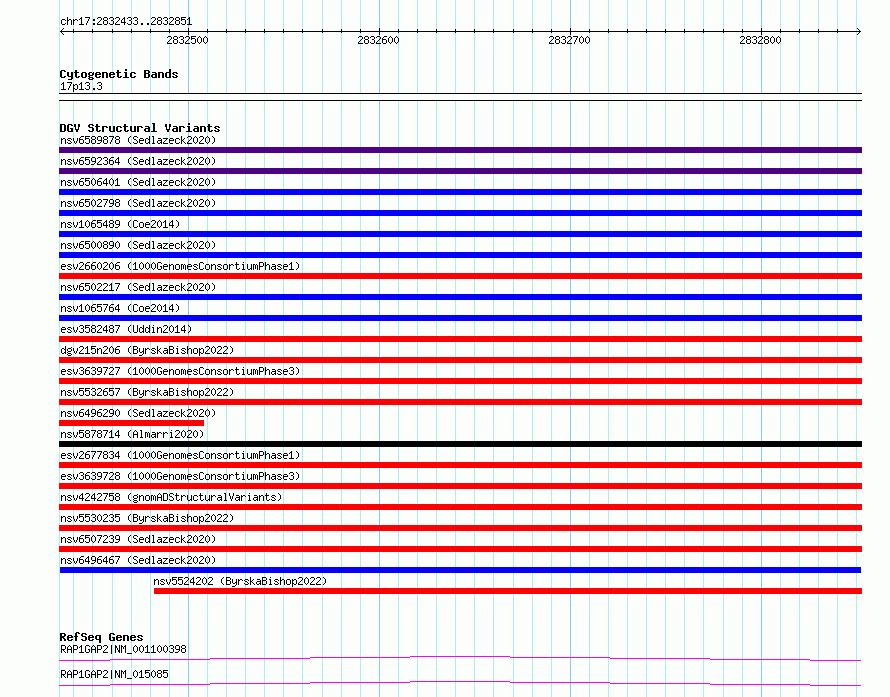Click the blue bar under nsv1065489

pos(460,234)
